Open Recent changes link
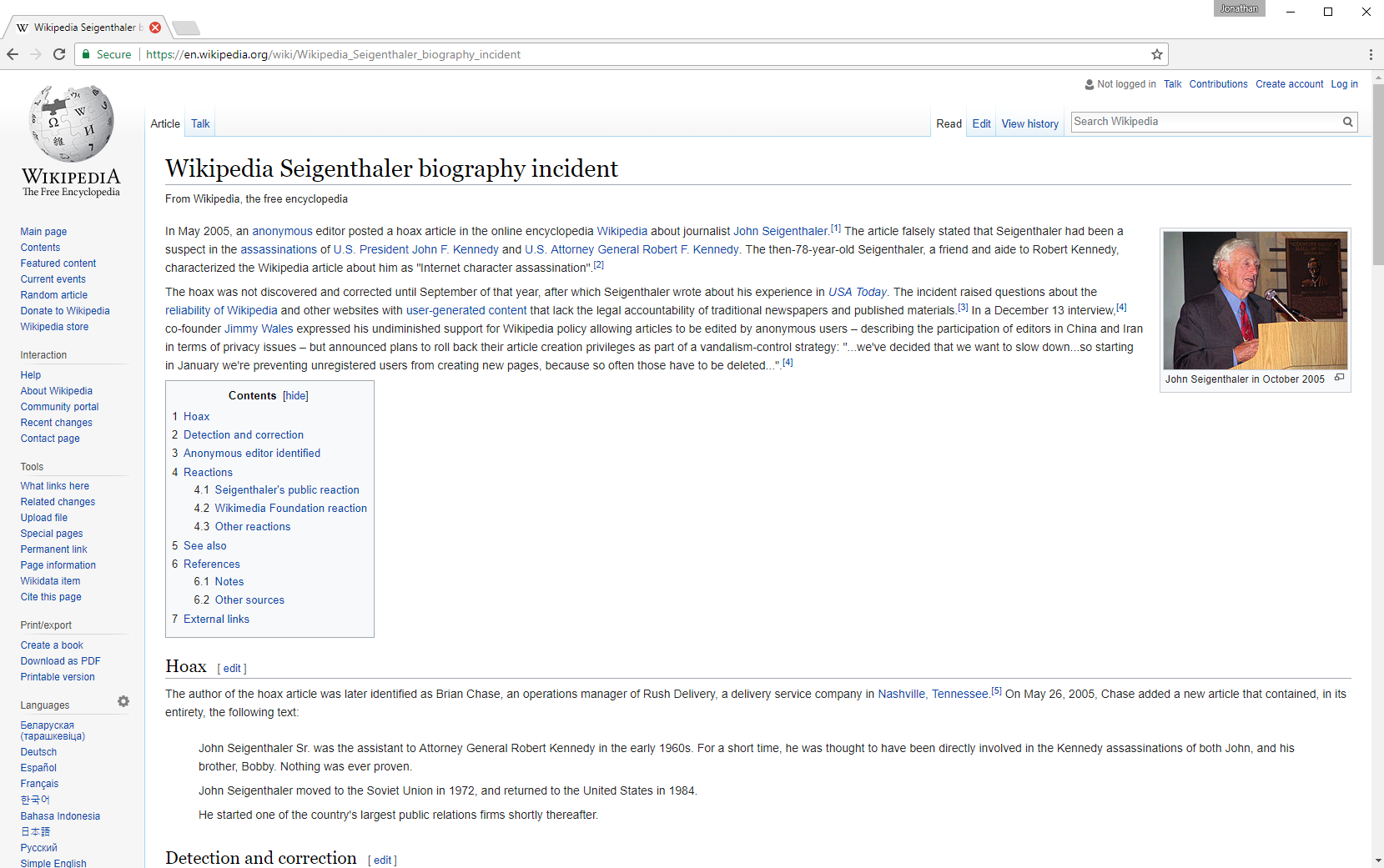This screenshot has height=868, width=1384. (x=57, y=423)
